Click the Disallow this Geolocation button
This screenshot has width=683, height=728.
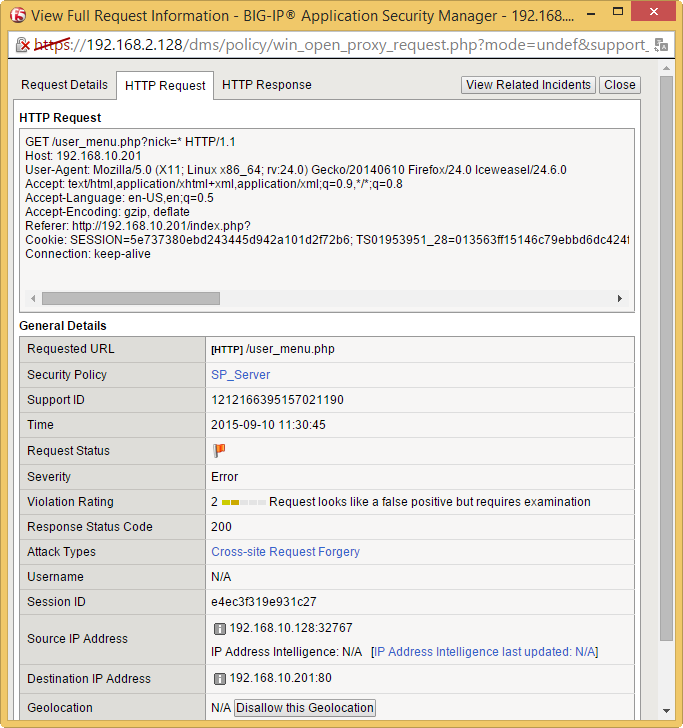coord(305,708)
